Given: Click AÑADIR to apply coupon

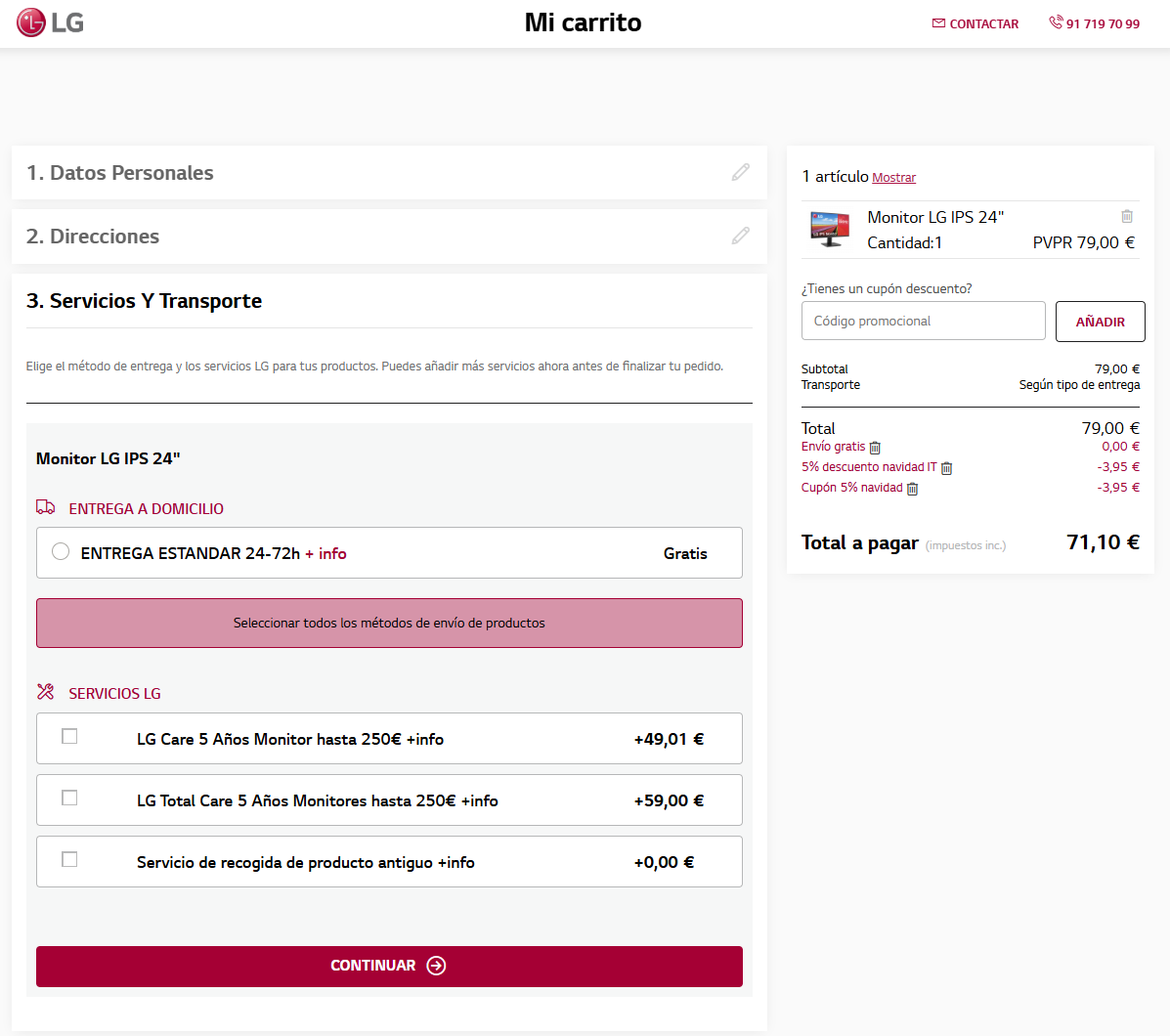Looking at the screenshot, I should pos(1100,322).
